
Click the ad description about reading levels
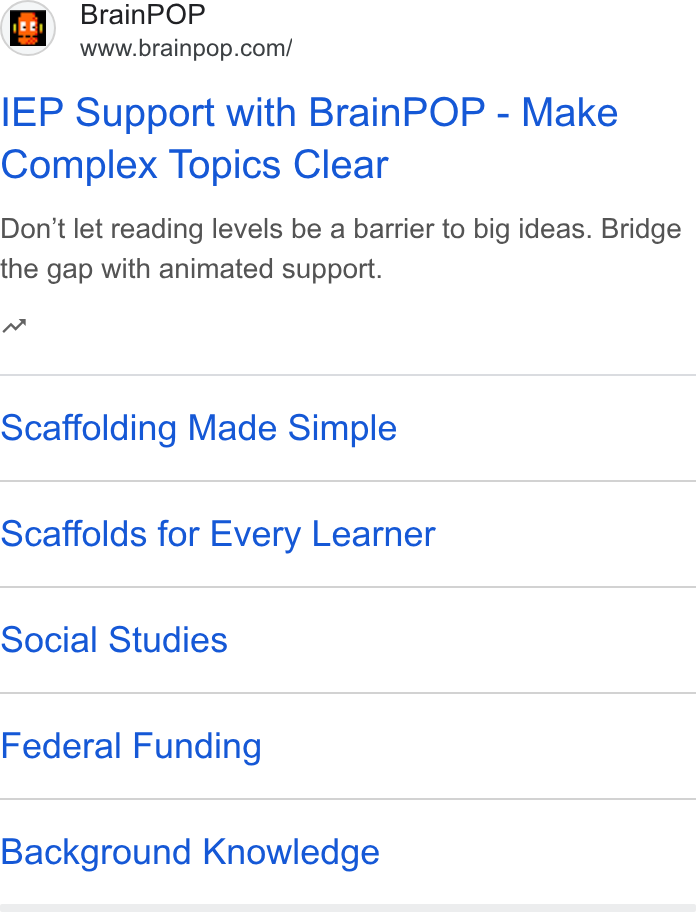click(x=341, y=249)
